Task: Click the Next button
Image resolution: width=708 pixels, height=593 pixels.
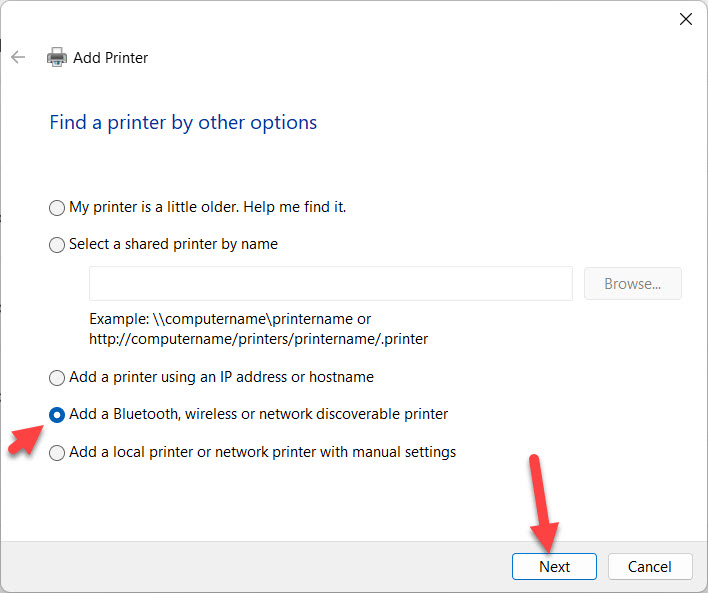Action: [554, 566]
